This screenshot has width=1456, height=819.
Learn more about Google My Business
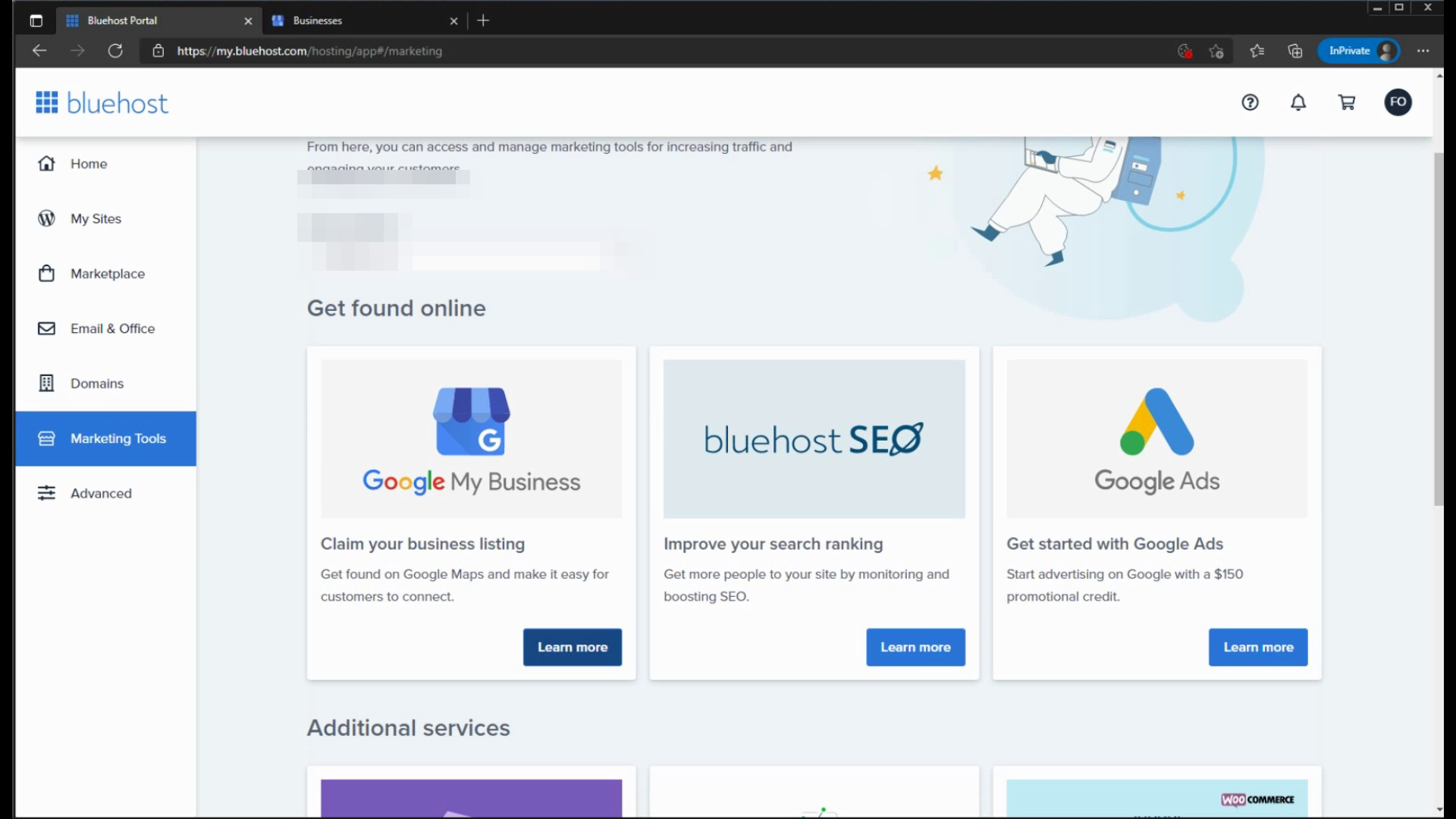(572, 647)
